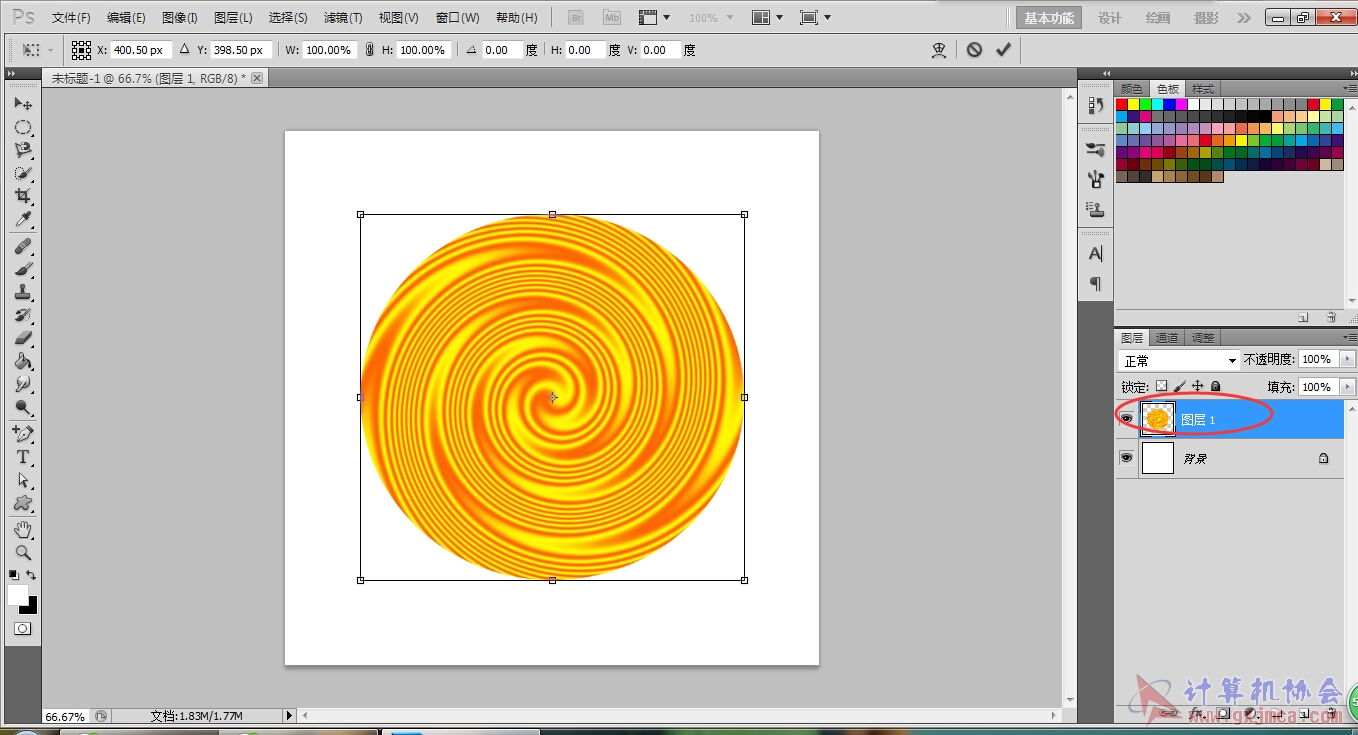Launch Bridge with the Br icon
This screenshot has width=1358, height=735.
(x=576, y=18)
